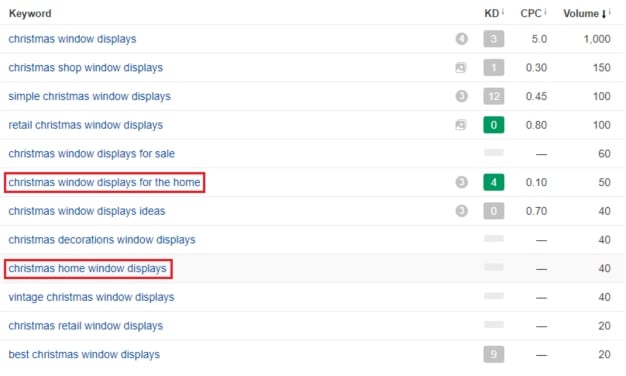The width and height of the screenshot is (626, 376).
Task: Click SERP features icon for displays for the home
Action: 462,182
